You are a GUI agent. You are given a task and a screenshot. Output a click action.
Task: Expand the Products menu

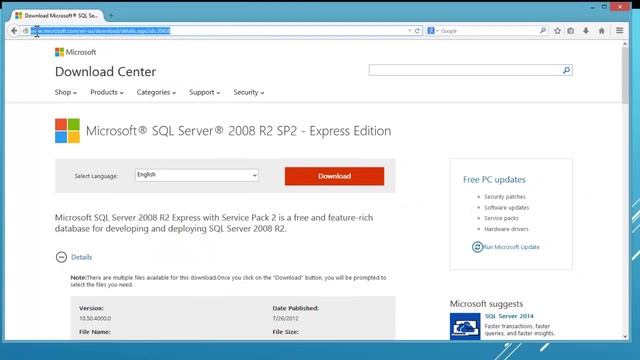click(x=107, y=92)
